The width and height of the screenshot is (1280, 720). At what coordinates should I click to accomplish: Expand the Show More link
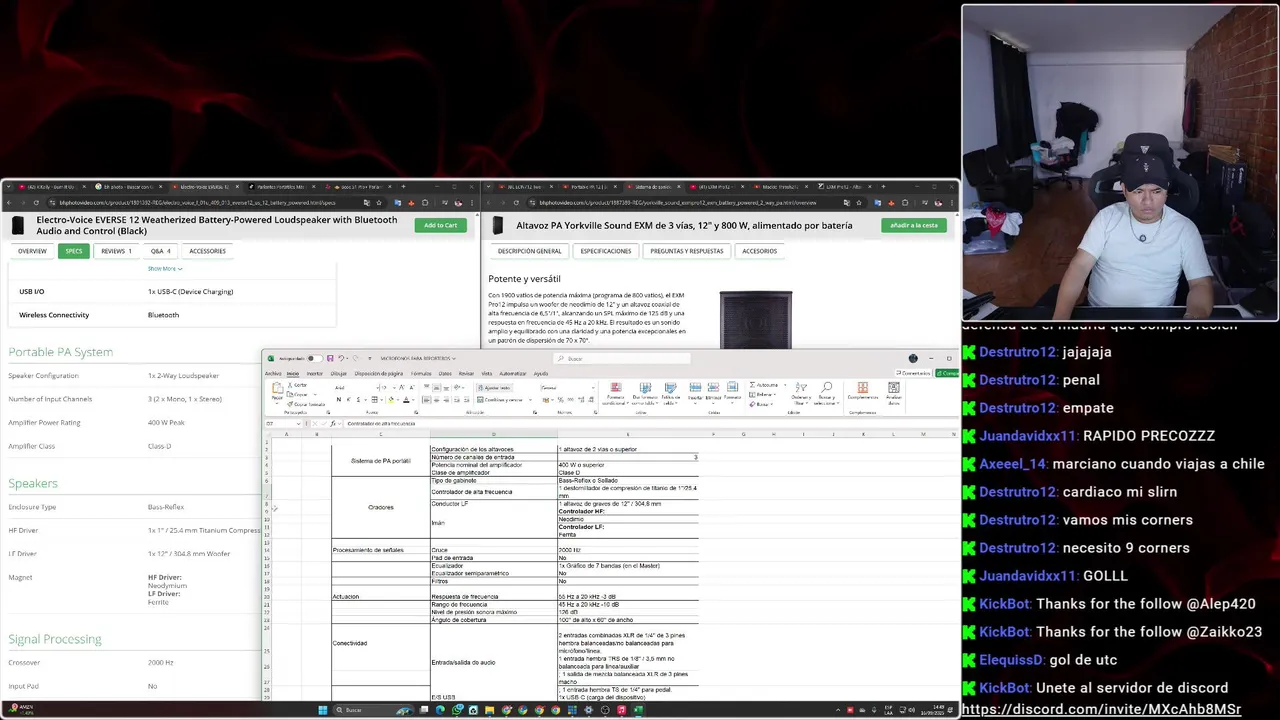click(x=165, y=268)
